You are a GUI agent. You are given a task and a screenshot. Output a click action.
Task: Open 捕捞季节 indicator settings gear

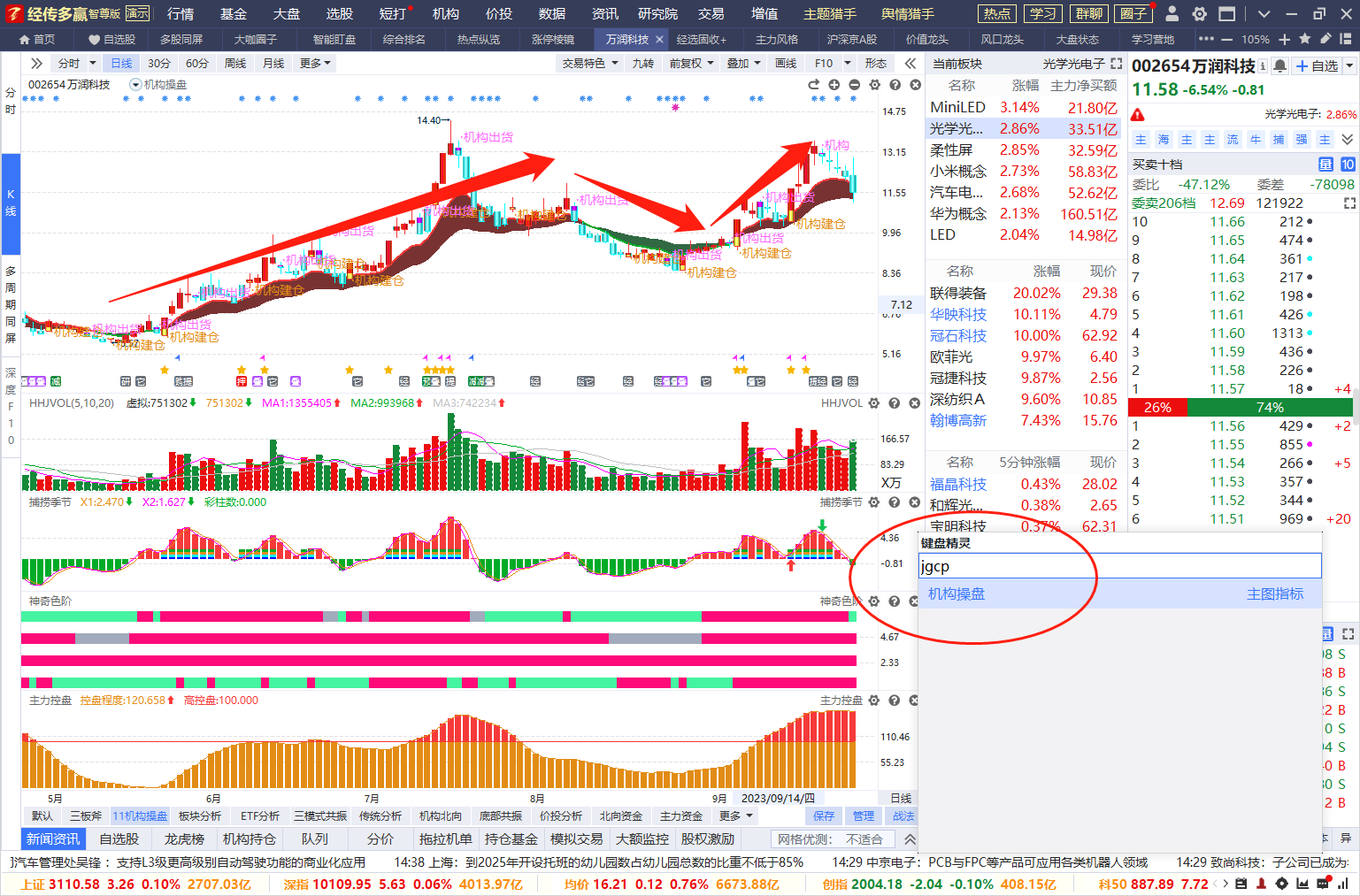(874, 502)
